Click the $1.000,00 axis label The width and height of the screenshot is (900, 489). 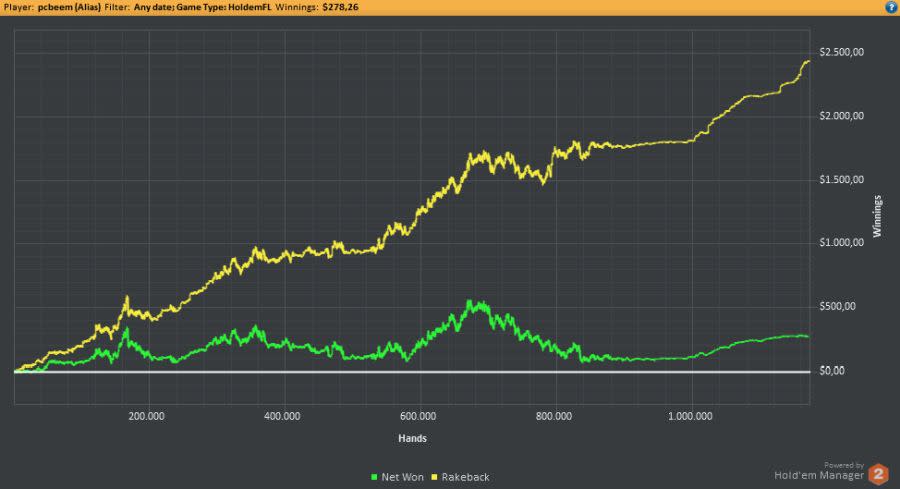point(841,243)
